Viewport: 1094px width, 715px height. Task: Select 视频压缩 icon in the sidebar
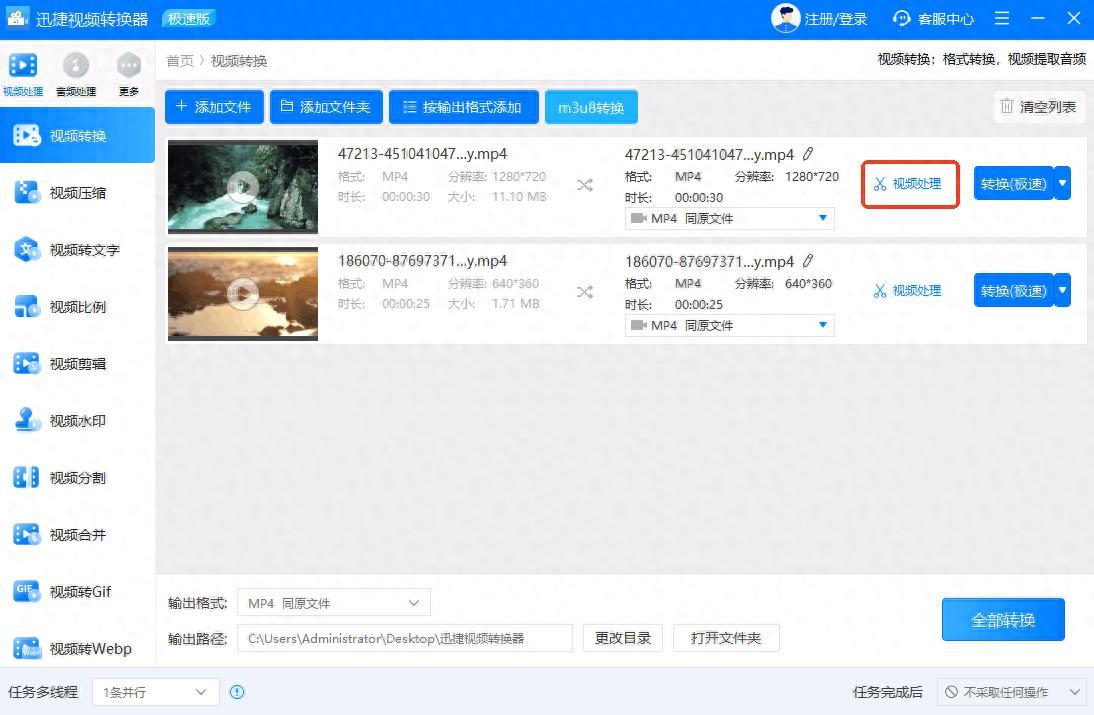(27, 193)
